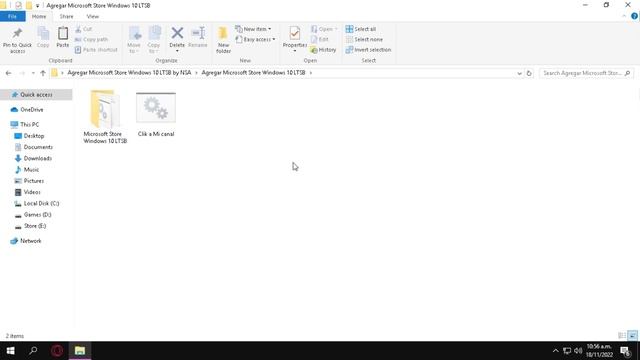Select Network in navigation pane
640x360 pixels.
[x=31, y=241]
